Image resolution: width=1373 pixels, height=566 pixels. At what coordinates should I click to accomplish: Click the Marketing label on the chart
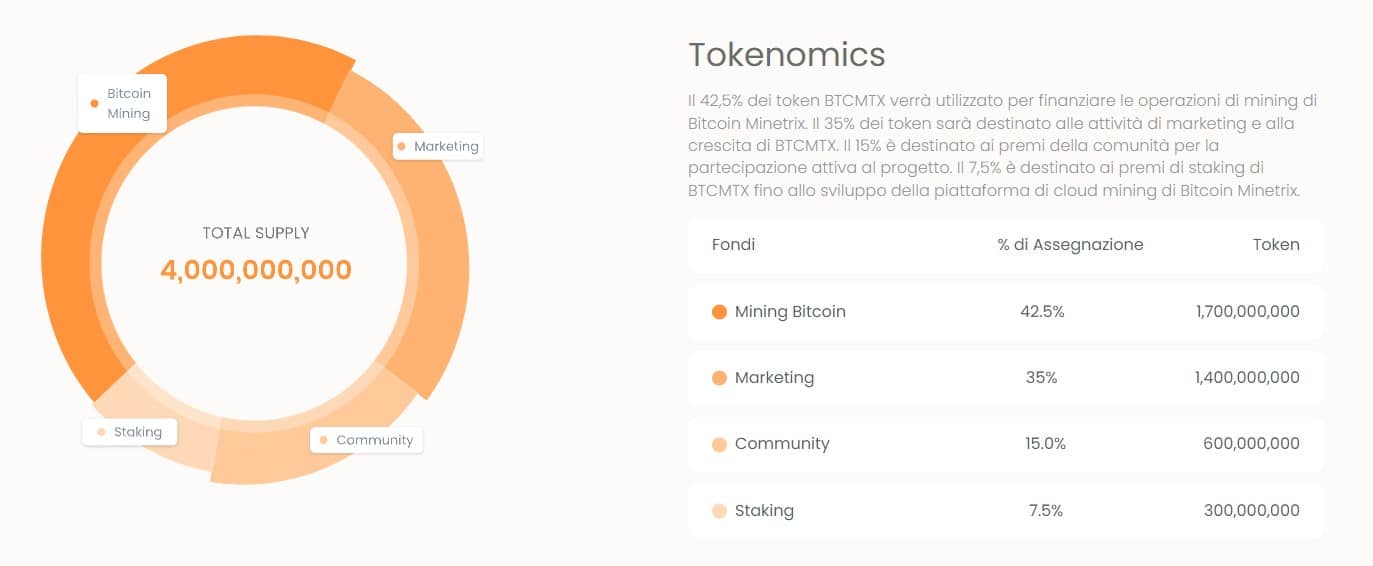[438, 146]
